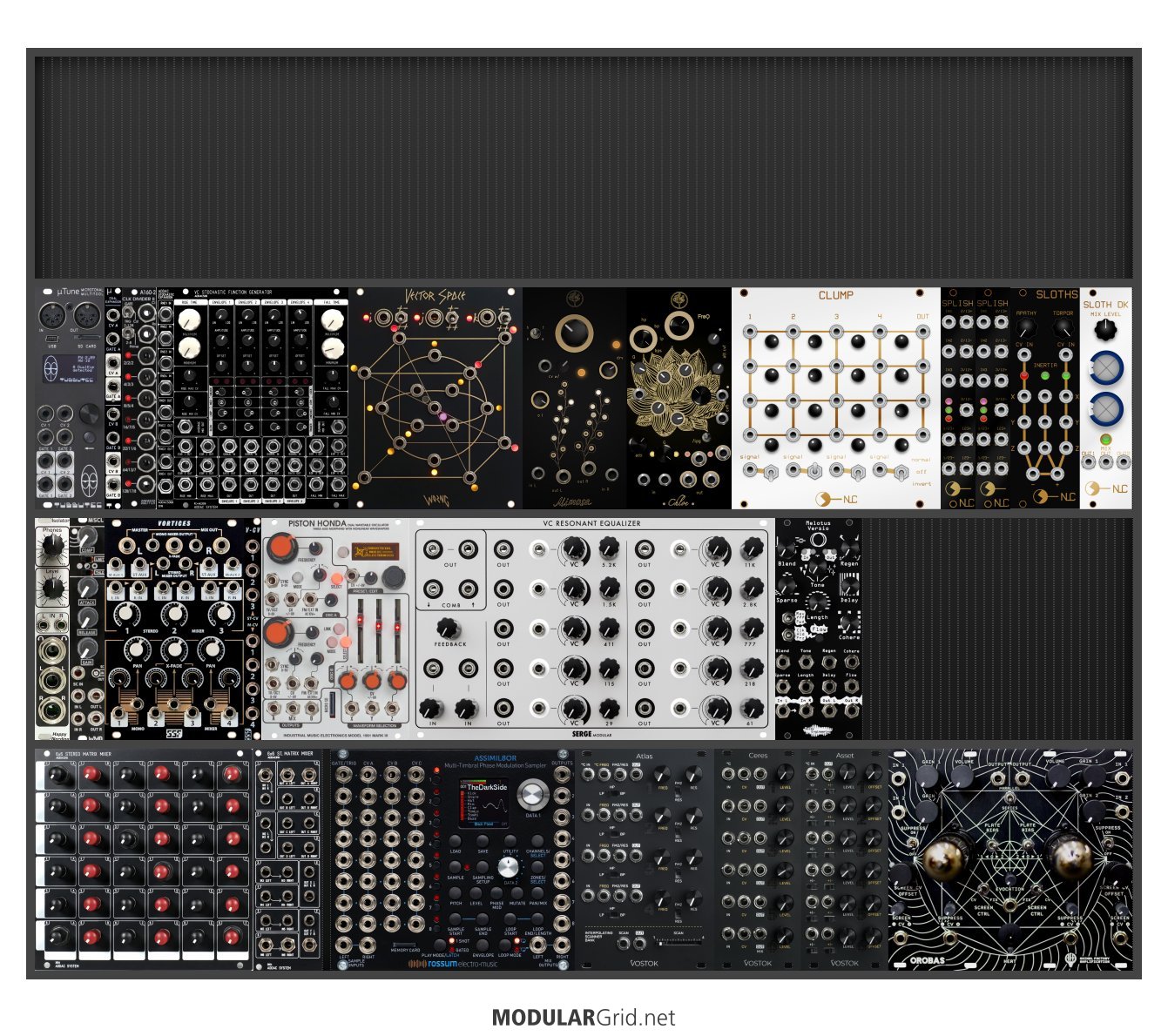This screenshot has width=1168, height=1036.
Task: Turn the 29 band knob on Resonant Equalizer
Action: (x=610, y=709)
